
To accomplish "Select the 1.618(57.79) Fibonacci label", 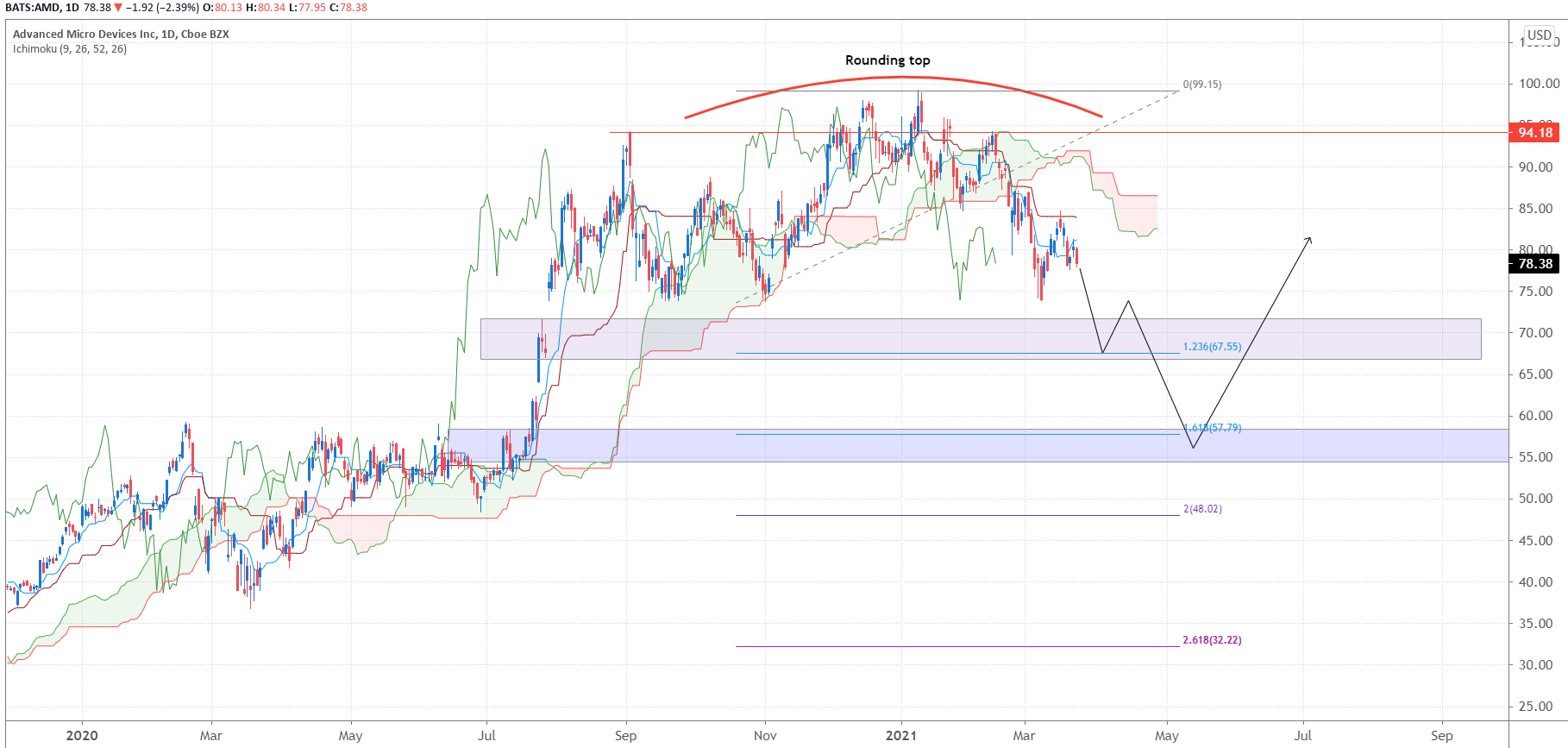I will pos(1212,428).
